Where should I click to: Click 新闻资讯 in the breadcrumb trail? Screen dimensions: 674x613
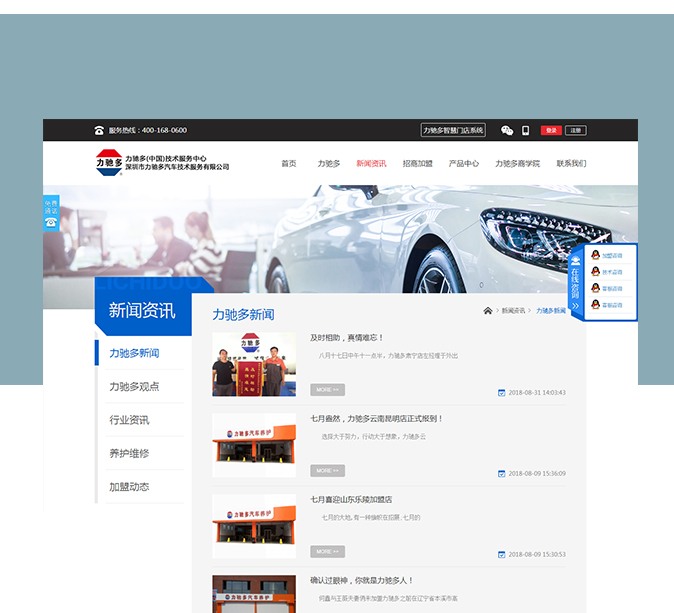tap(513, 310)
